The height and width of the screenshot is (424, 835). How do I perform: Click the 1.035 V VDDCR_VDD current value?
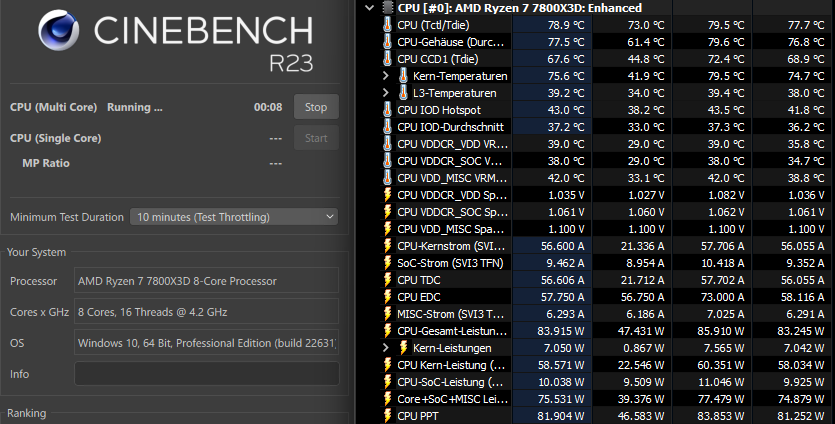(566, 195)
